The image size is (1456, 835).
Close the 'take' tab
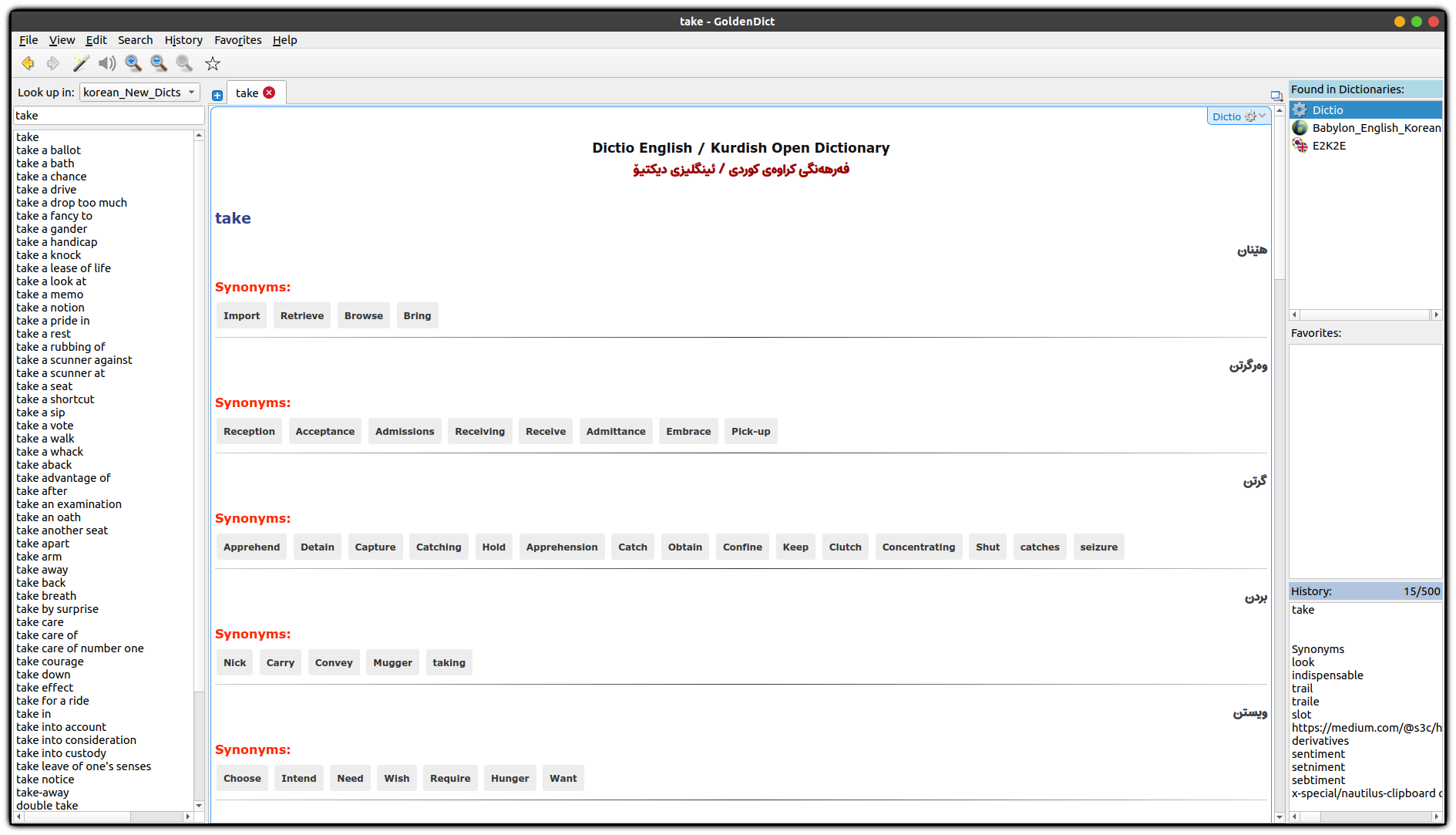(x=269, y=93)
